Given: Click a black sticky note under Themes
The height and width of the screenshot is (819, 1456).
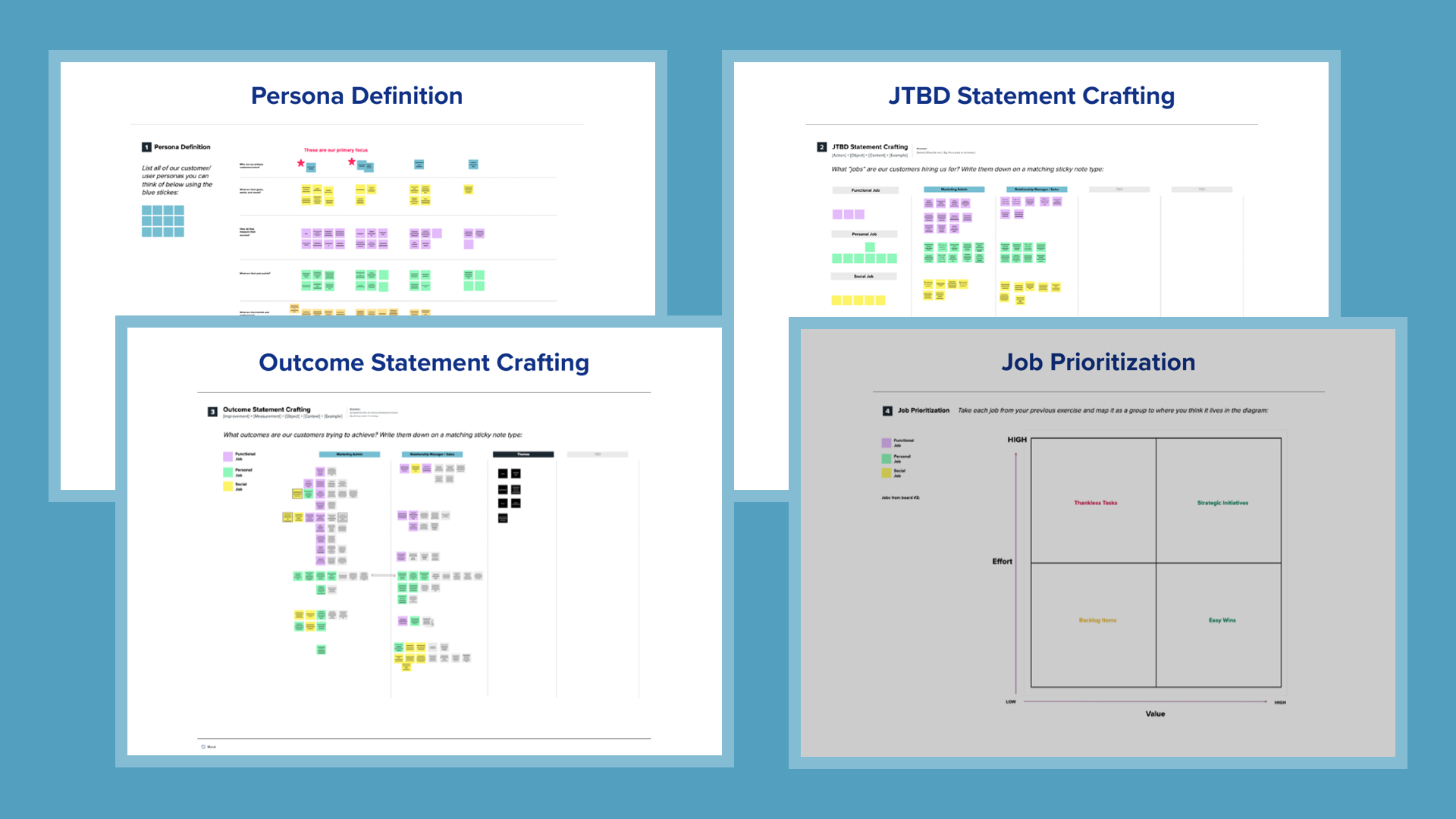Looking at the screenshot, I should pyautogui.click(x=503, y=474).
